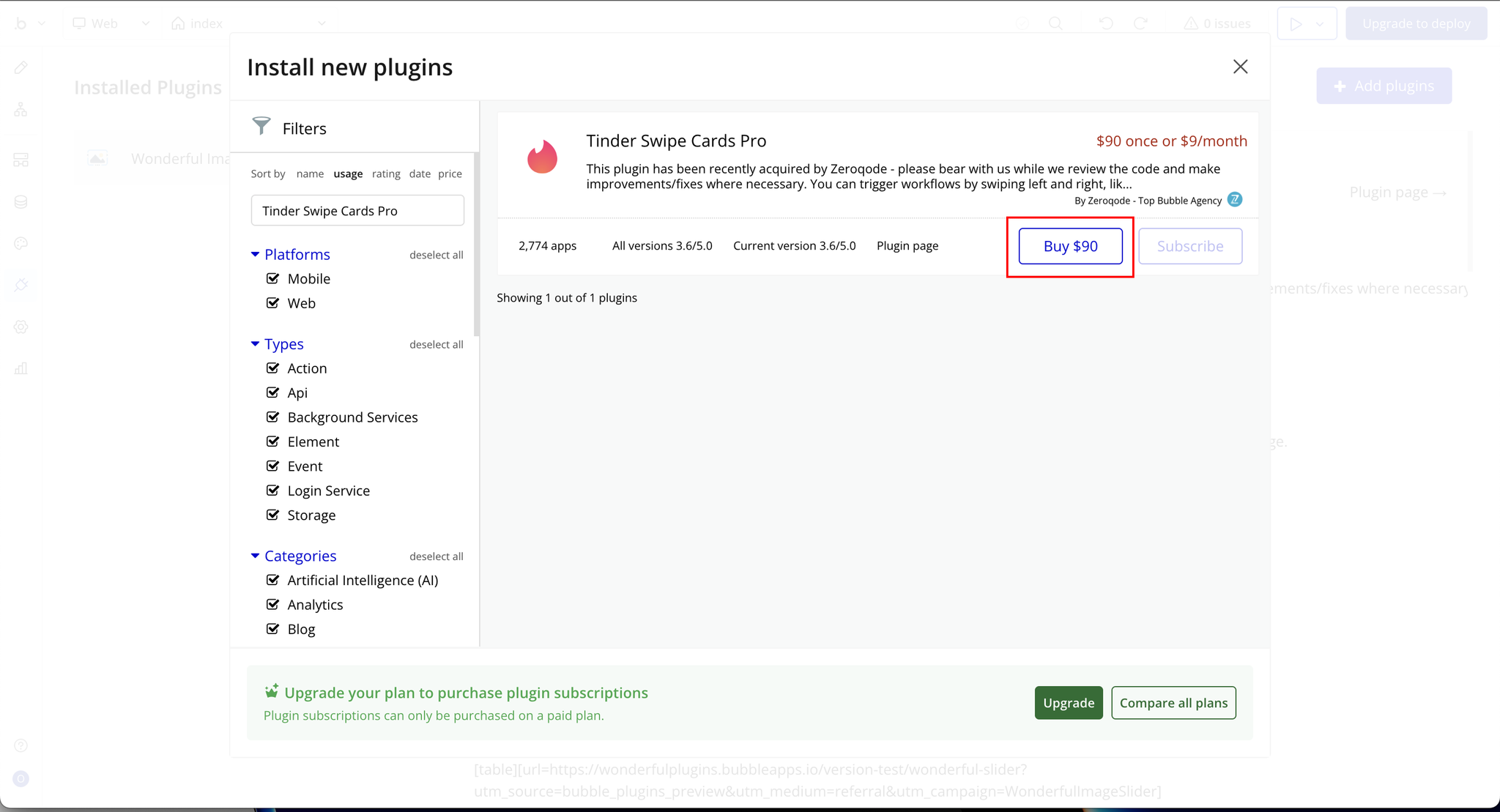Click the Buy $90 button
The width and height of the screenshot is (1500, 812).
coord(1070,246)
